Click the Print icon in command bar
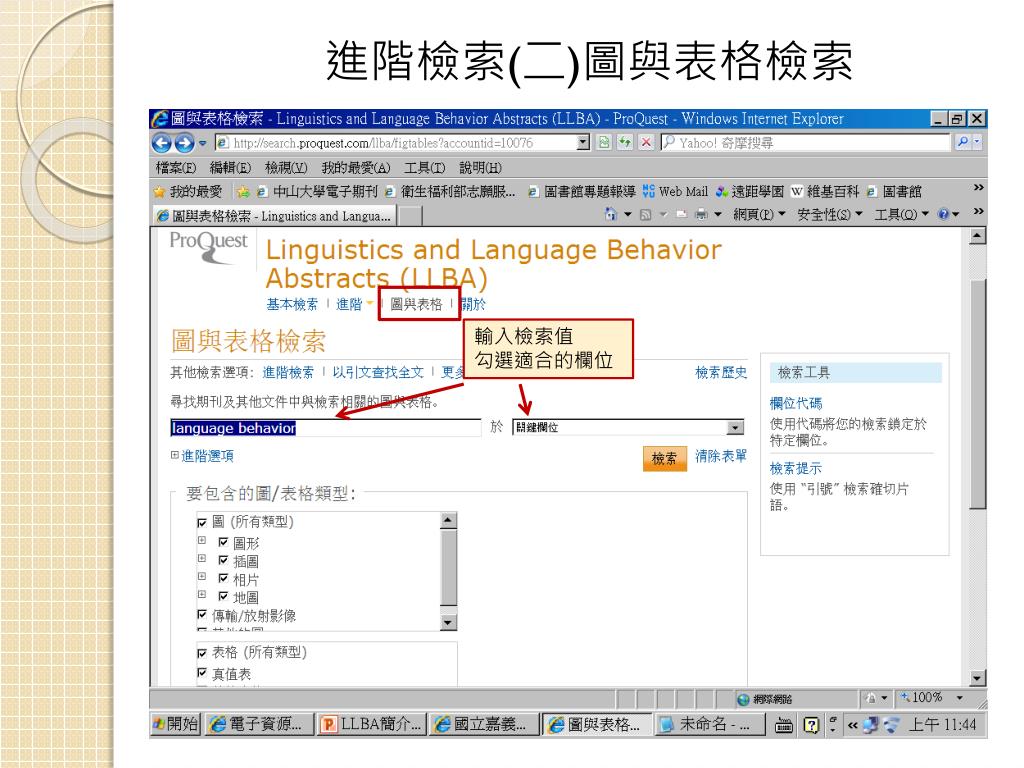This screenshot has width=1024, height=768. tap(701, 214)
